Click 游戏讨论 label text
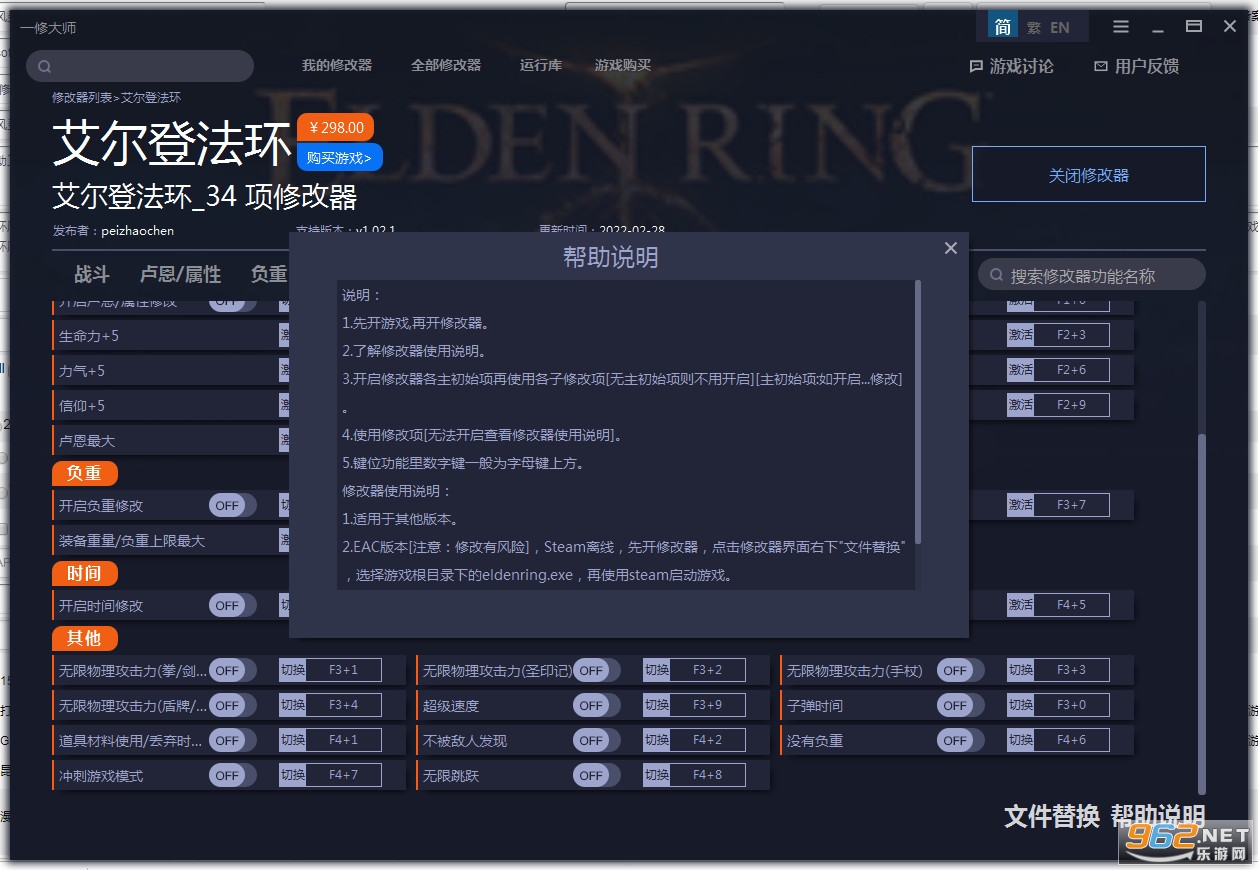The image size is (1258, 870). point(1021,66)
